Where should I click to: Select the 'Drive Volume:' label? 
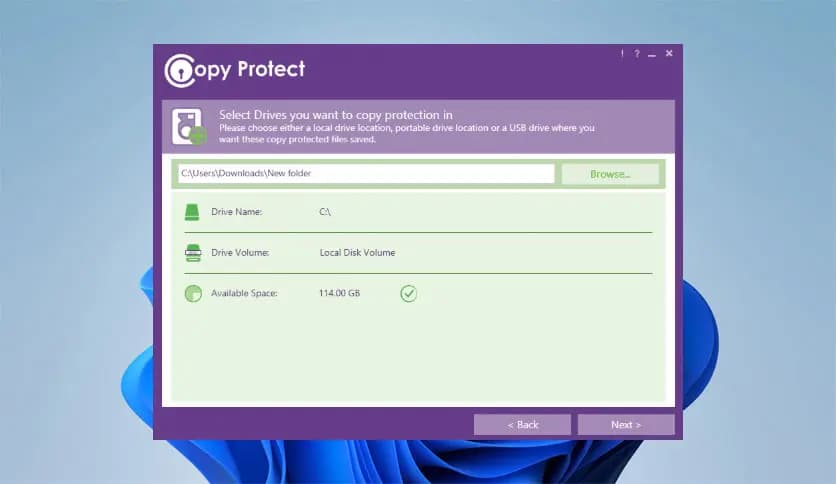tap(240, 253)
